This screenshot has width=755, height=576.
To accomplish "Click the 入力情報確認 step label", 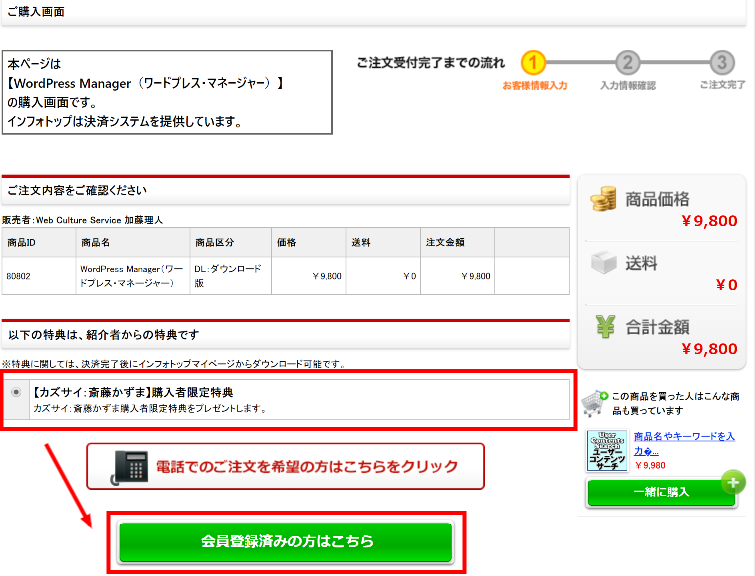I will click(x=628, y=85).
